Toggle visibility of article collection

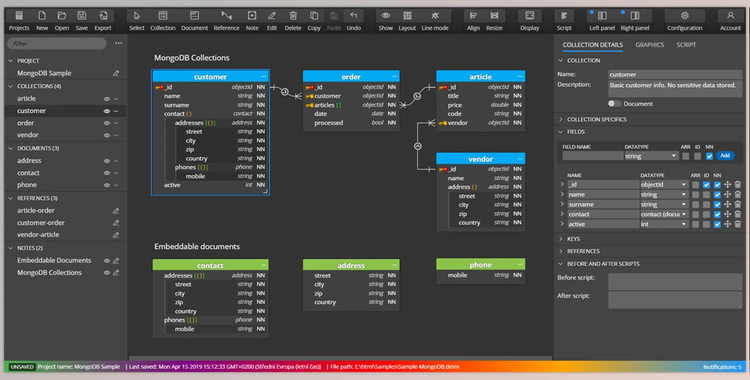click(x=107, y=99)
